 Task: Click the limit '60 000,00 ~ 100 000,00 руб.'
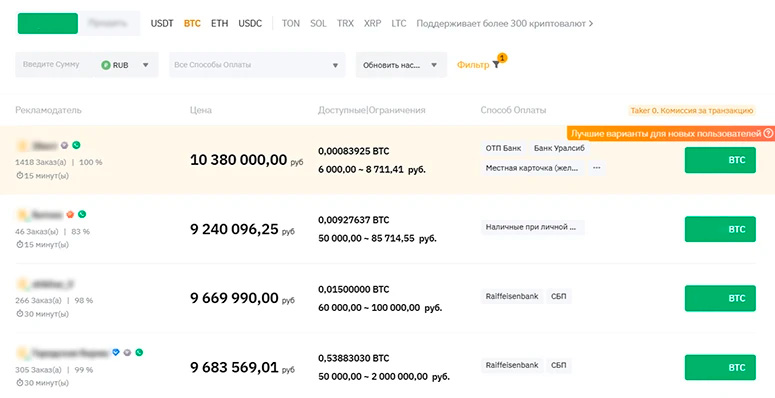pyautogui.click(x=380, y=308)
